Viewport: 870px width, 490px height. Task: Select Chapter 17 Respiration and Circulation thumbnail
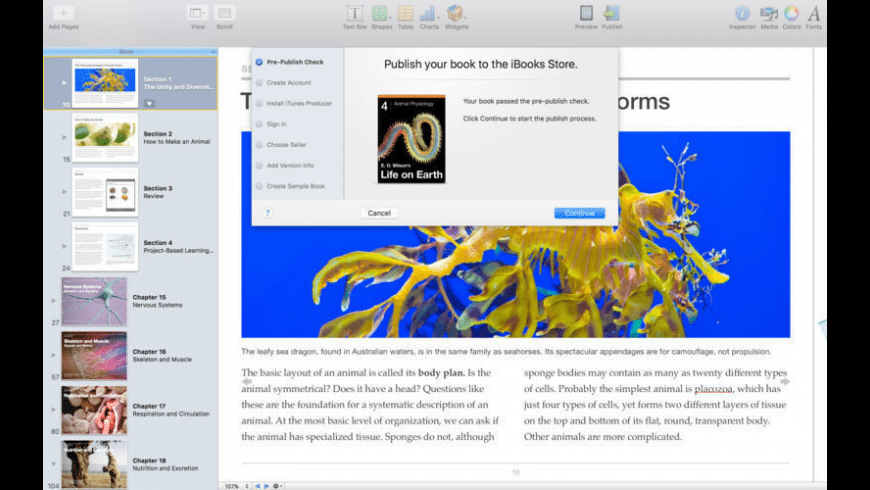tap(94, 410)
